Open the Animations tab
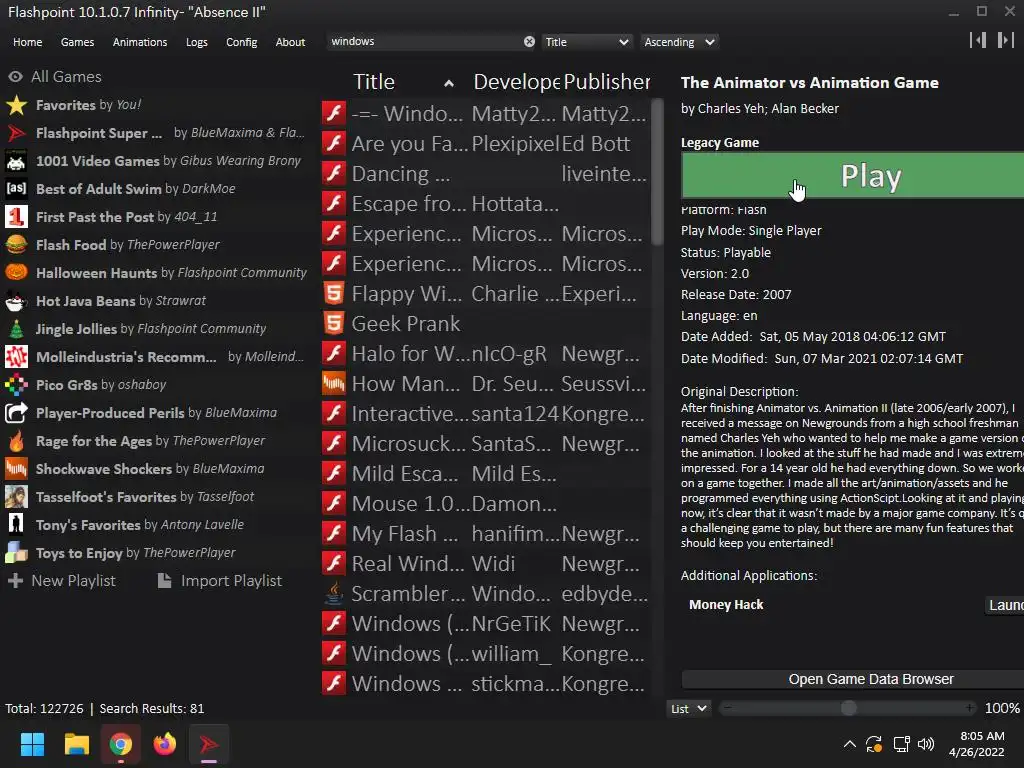The width and height of the screenshot is (1024, 768). pos(140,42)
